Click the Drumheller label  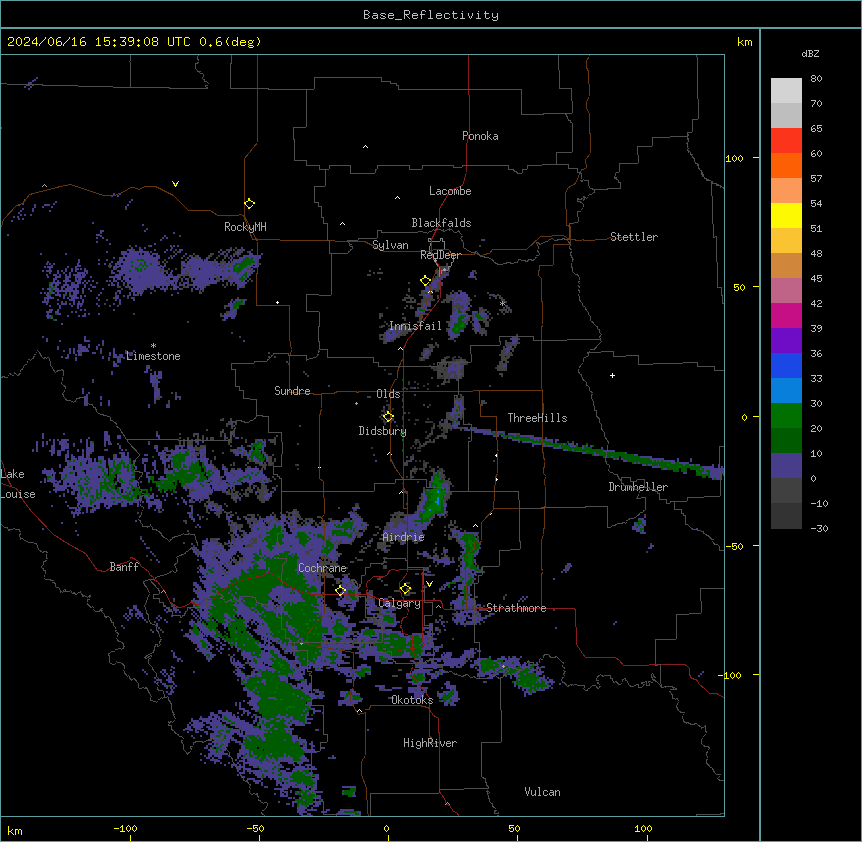point(638,487)
